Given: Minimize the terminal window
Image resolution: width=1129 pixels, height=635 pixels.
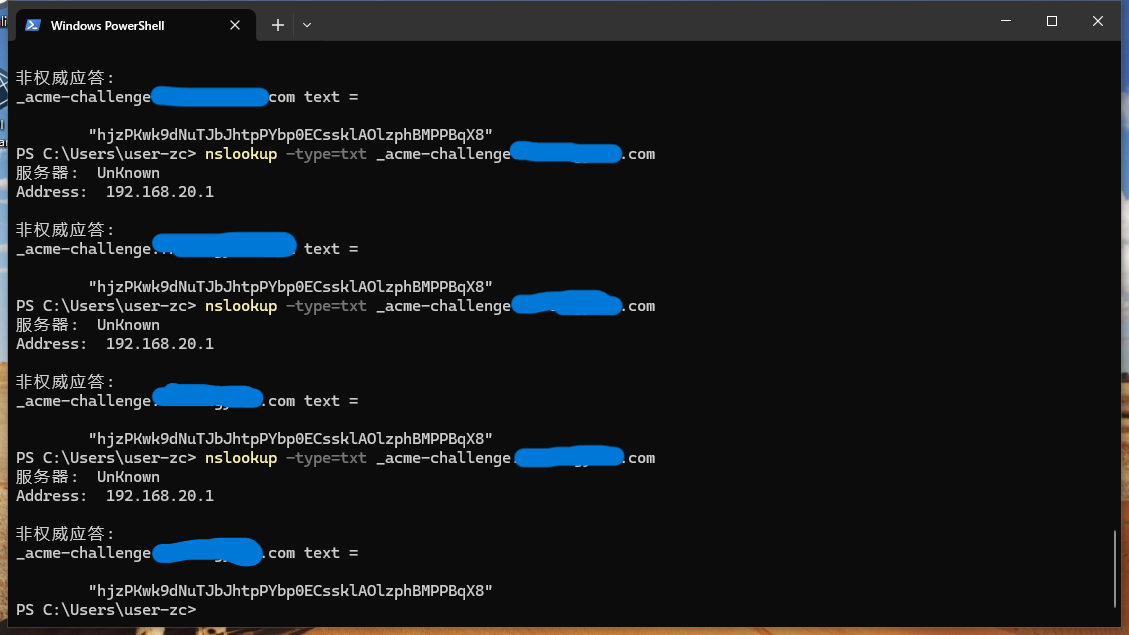Looking at the screenshot, I should [x=1006, y=21].
